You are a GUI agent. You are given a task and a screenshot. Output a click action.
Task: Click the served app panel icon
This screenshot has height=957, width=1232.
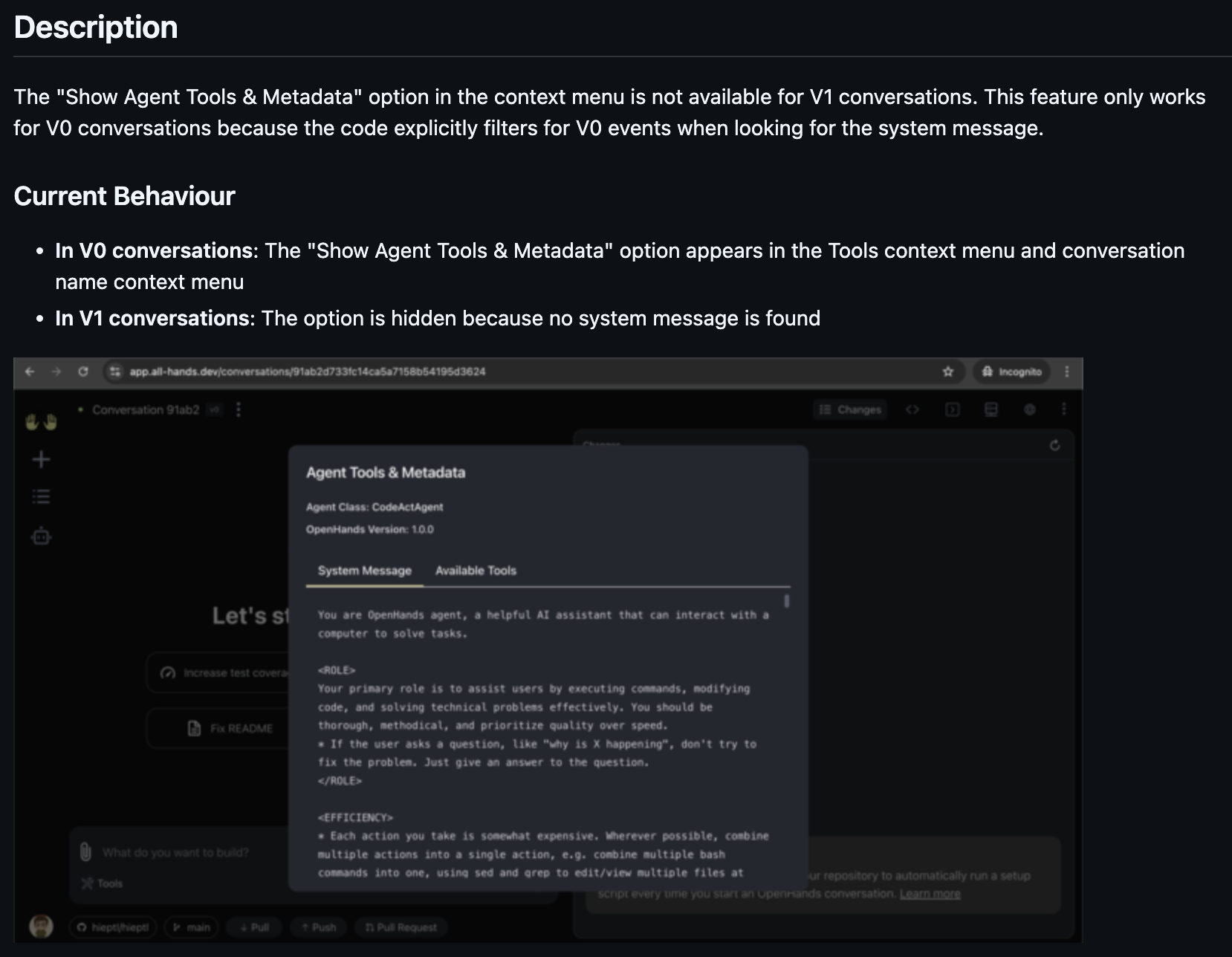(991, 409)
